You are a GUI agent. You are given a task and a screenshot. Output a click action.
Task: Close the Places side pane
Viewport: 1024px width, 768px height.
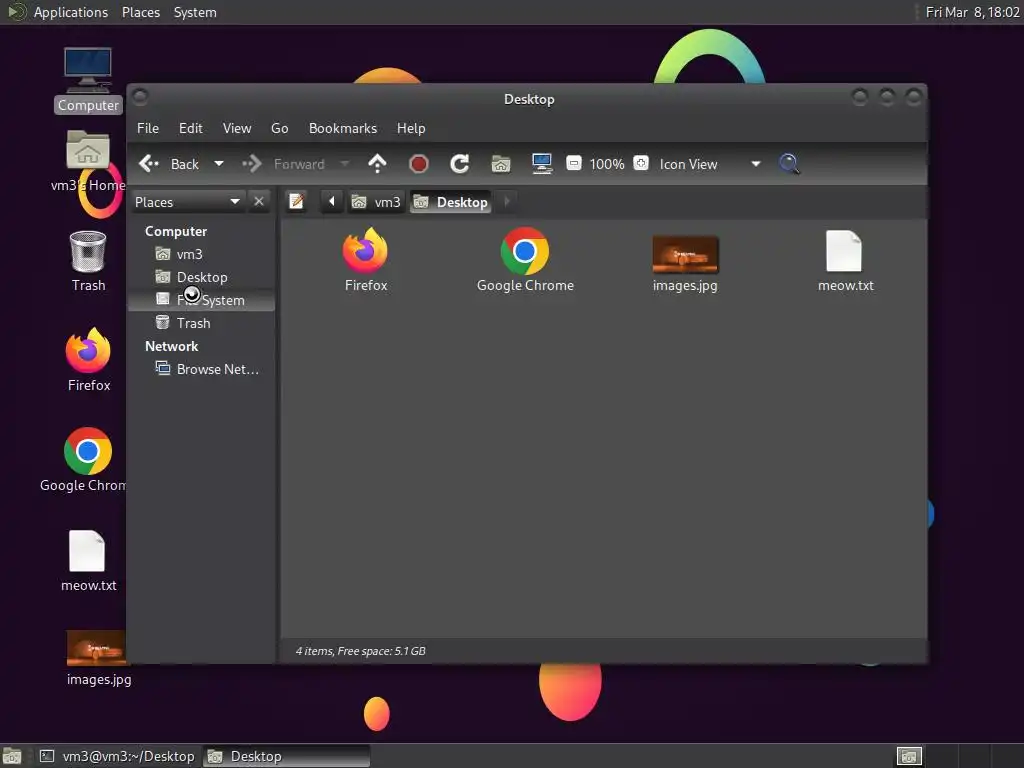pos(259,201)
